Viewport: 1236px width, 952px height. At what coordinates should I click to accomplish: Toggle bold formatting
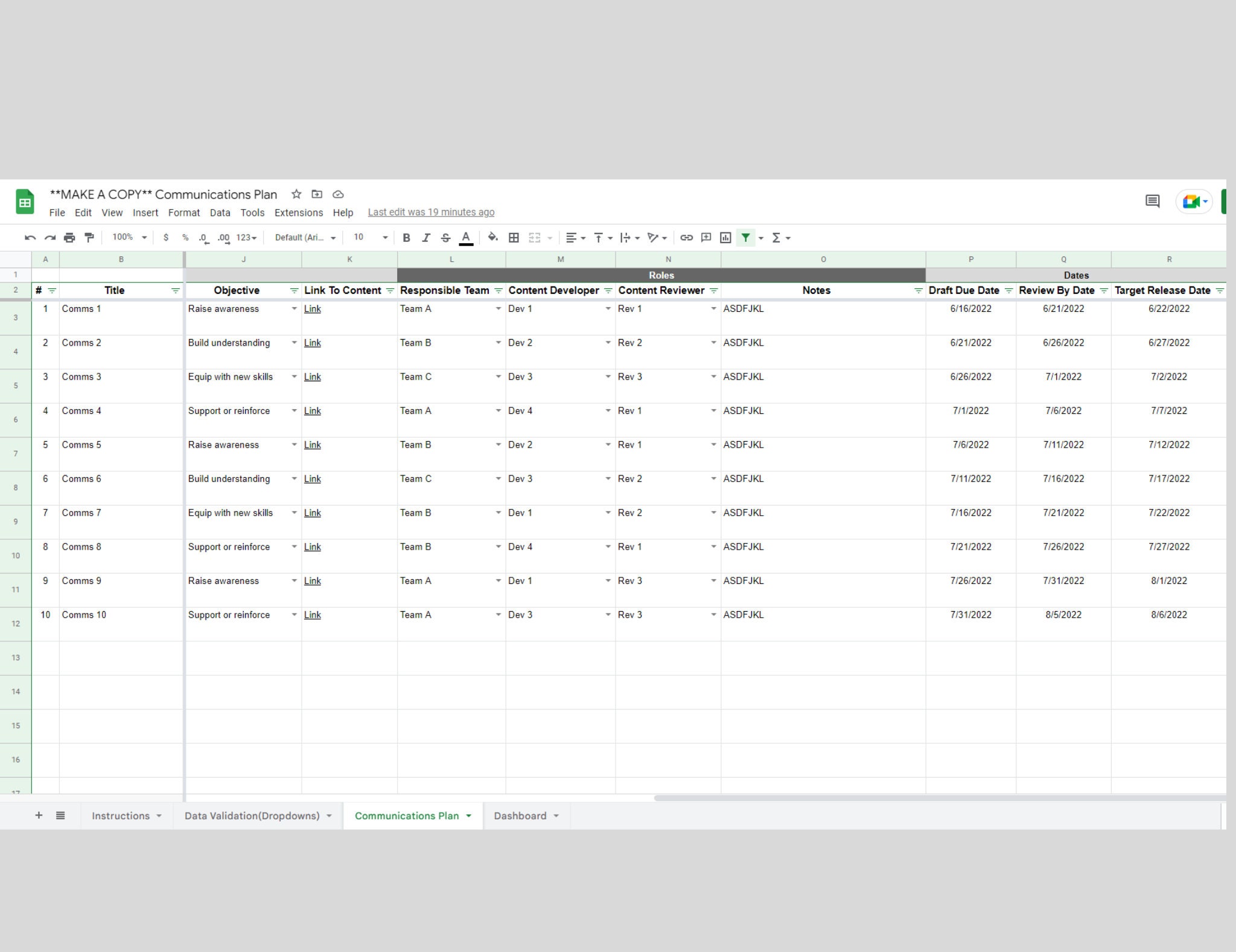point(406,238)
